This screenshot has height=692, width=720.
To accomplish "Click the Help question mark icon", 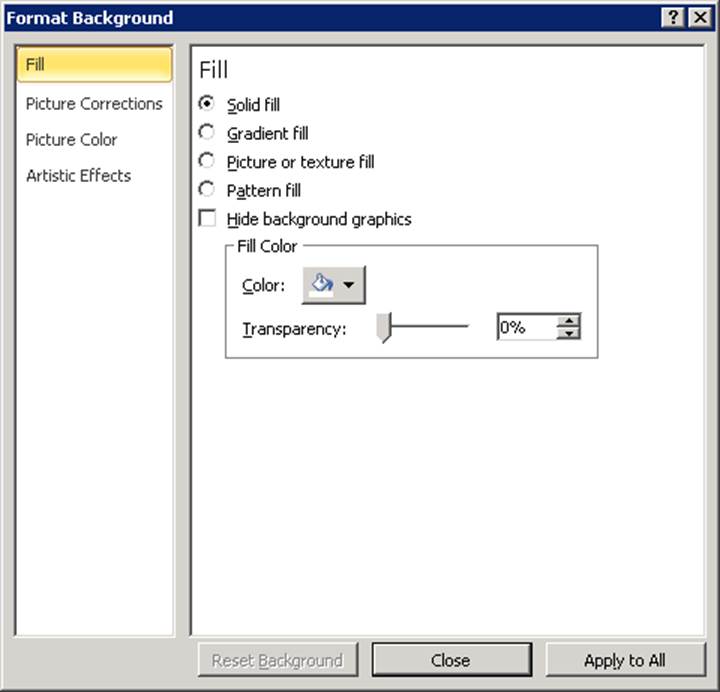I will click(675, 17).
